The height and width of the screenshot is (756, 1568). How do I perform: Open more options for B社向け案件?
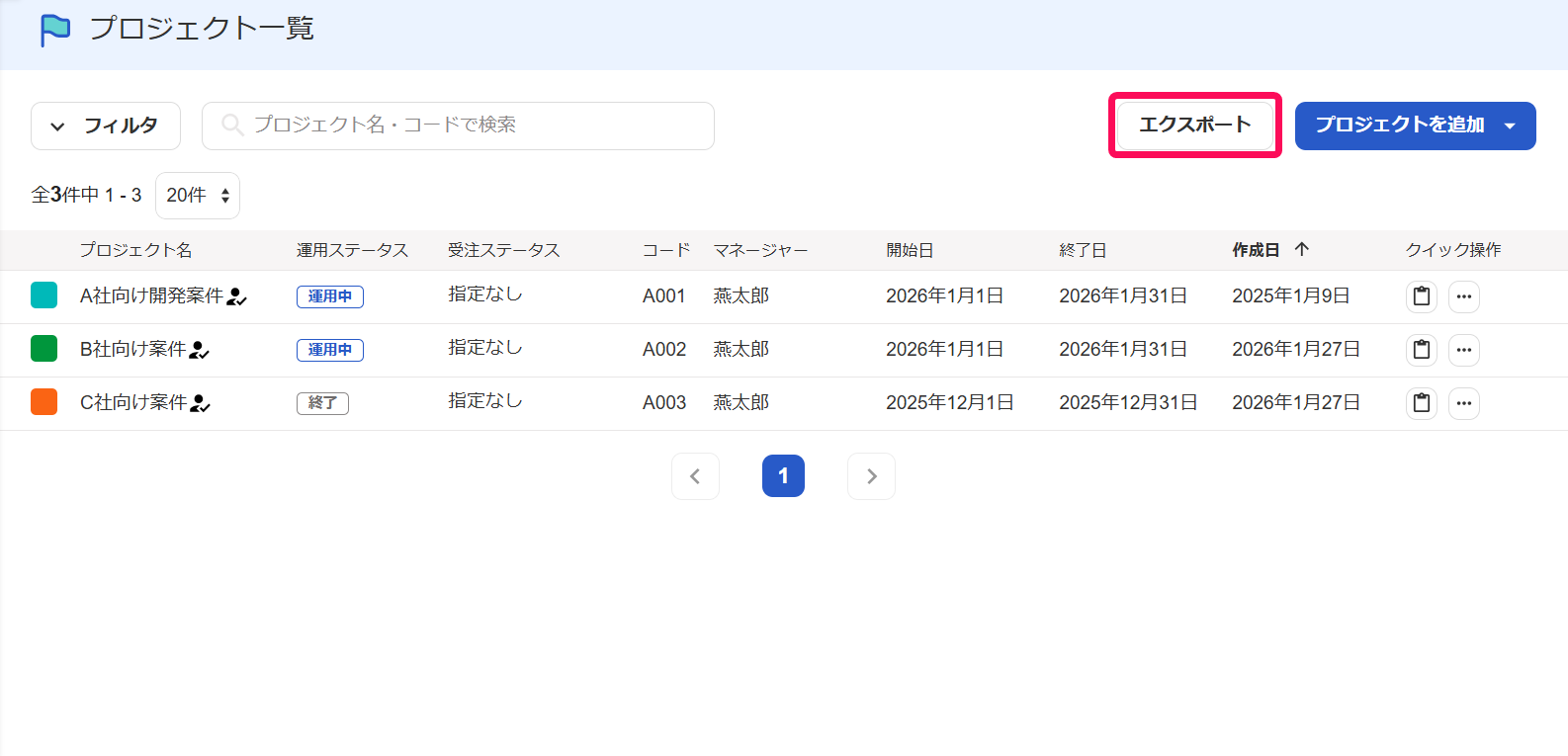click(x=1464, y=350)
